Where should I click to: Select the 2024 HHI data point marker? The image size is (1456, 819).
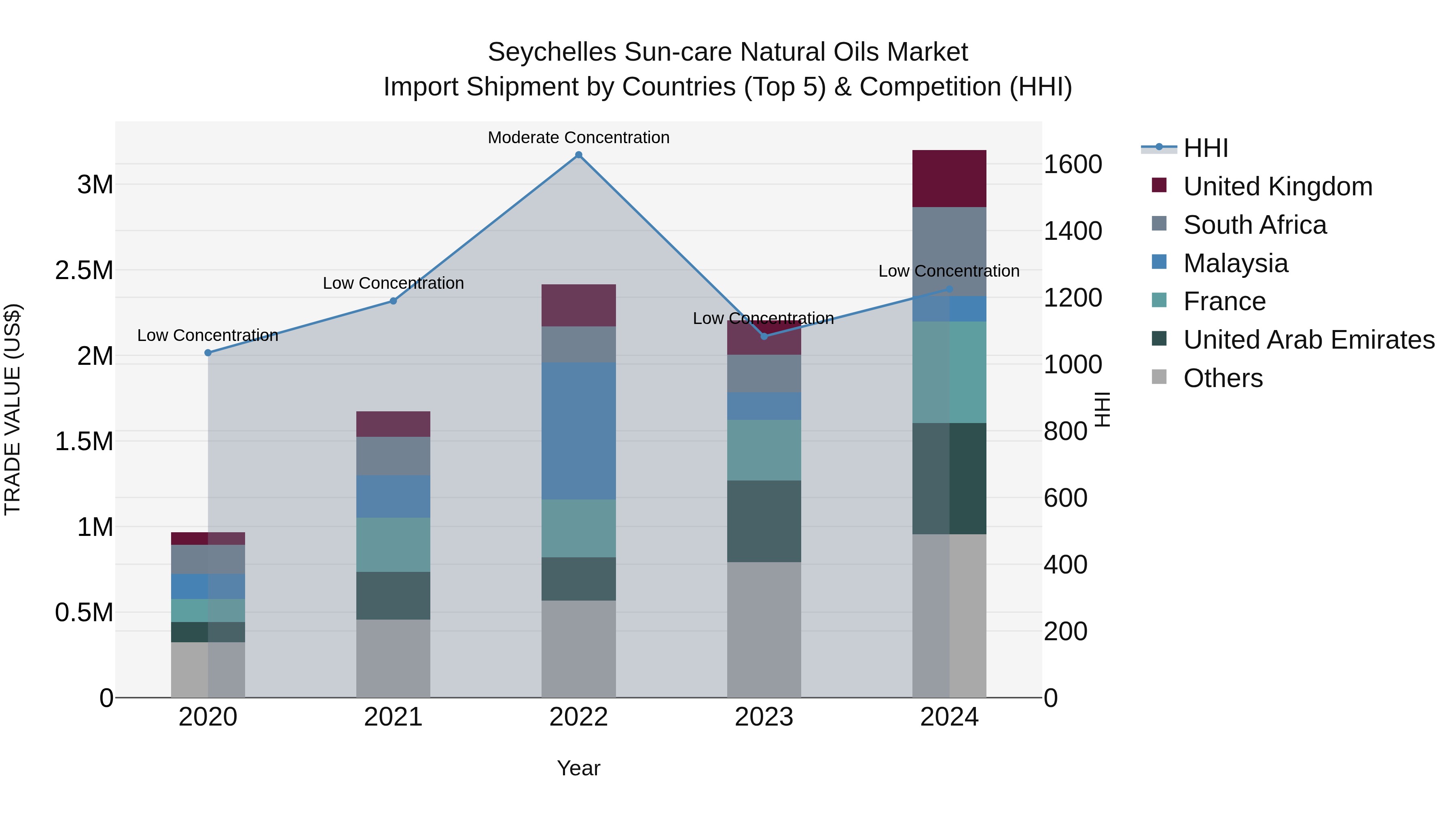(x=950, y=290)
